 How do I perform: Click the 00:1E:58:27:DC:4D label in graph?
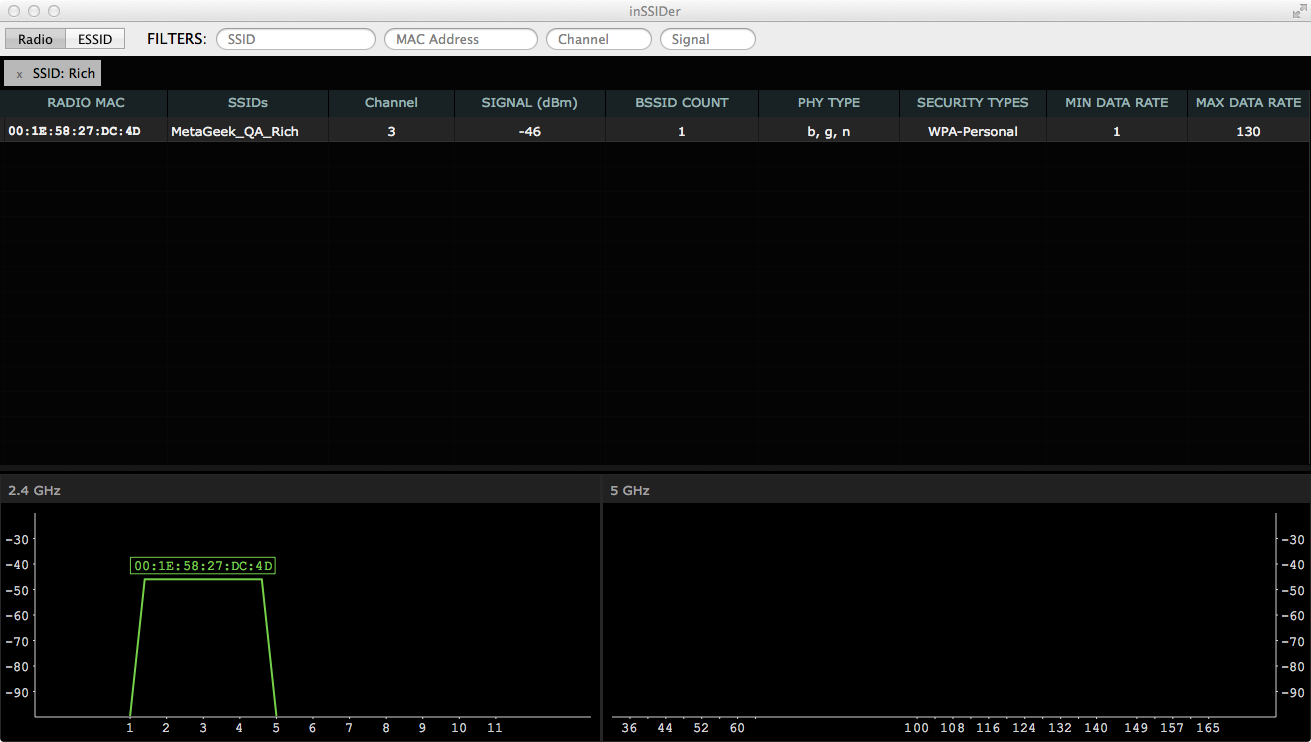(203, 566)
